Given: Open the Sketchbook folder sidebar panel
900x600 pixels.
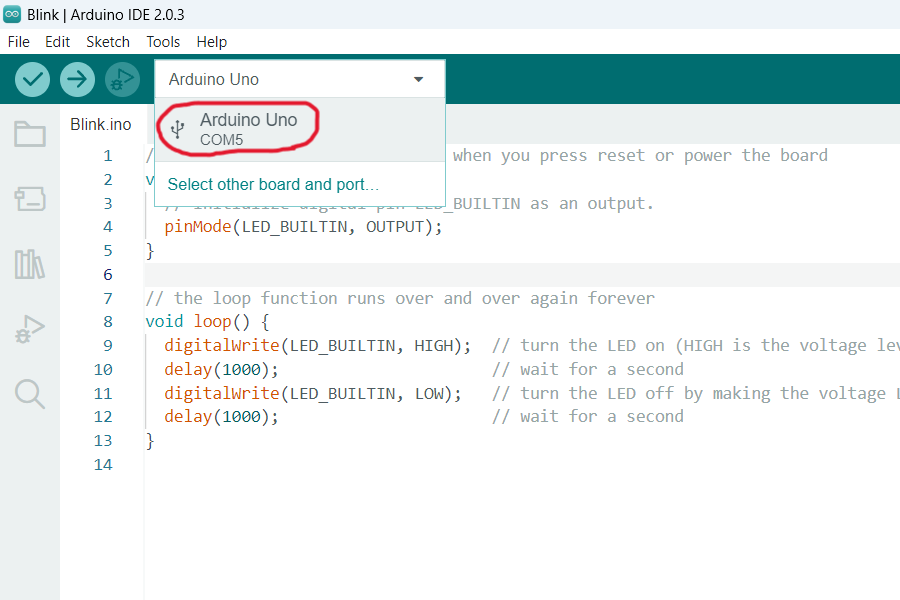Looking at the screenshot, I should click(29, 132).
